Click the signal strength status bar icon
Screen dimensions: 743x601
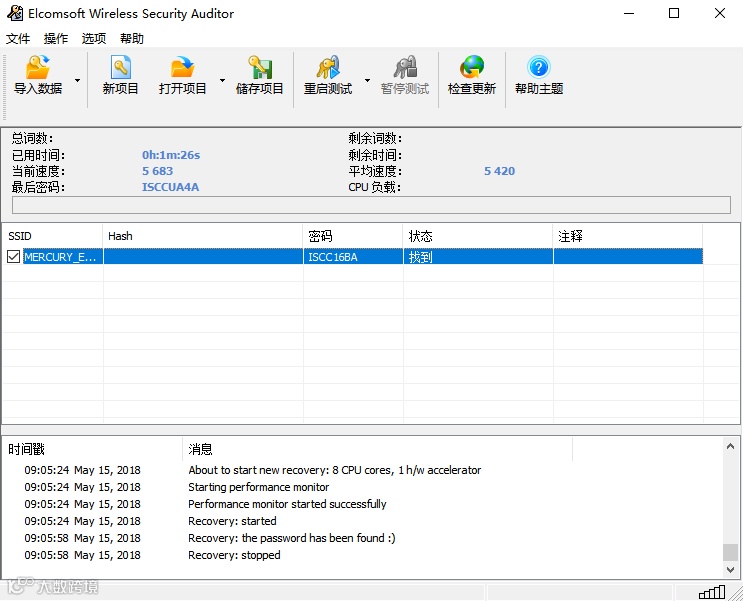pos(712,592)
